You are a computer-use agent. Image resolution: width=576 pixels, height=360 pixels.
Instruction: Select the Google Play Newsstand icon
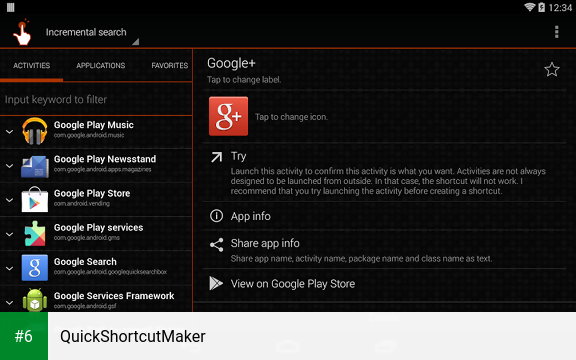35,166
